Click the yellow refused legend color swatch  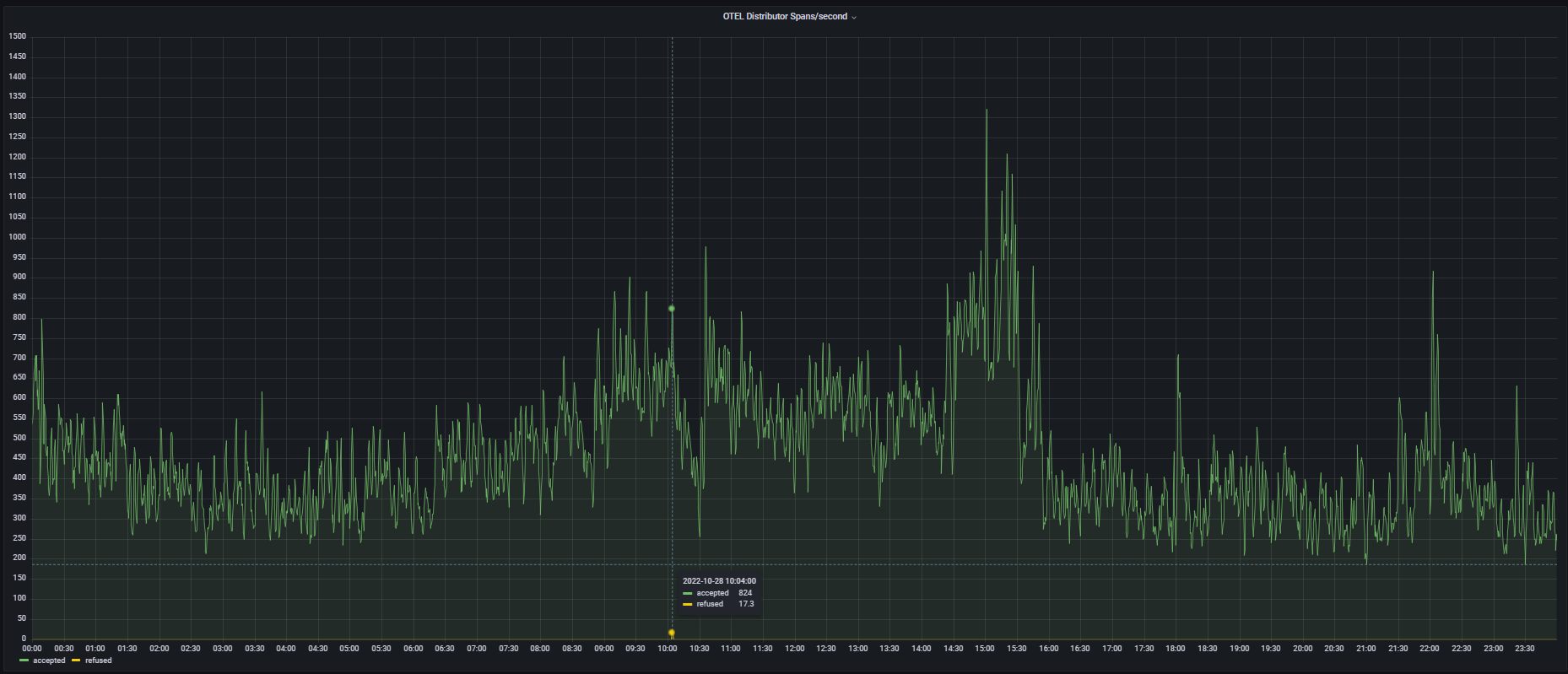[x=76, y=661]
